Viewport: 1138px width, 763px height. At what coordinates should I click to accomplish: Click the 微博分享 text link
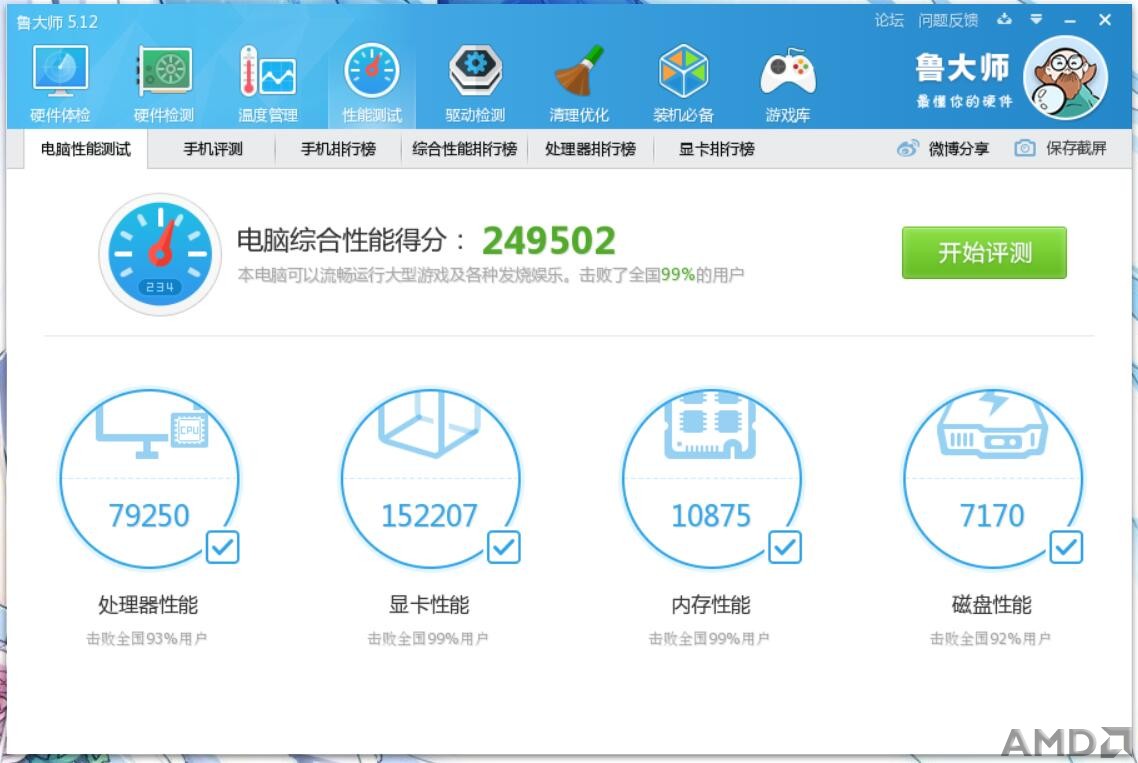958,149
